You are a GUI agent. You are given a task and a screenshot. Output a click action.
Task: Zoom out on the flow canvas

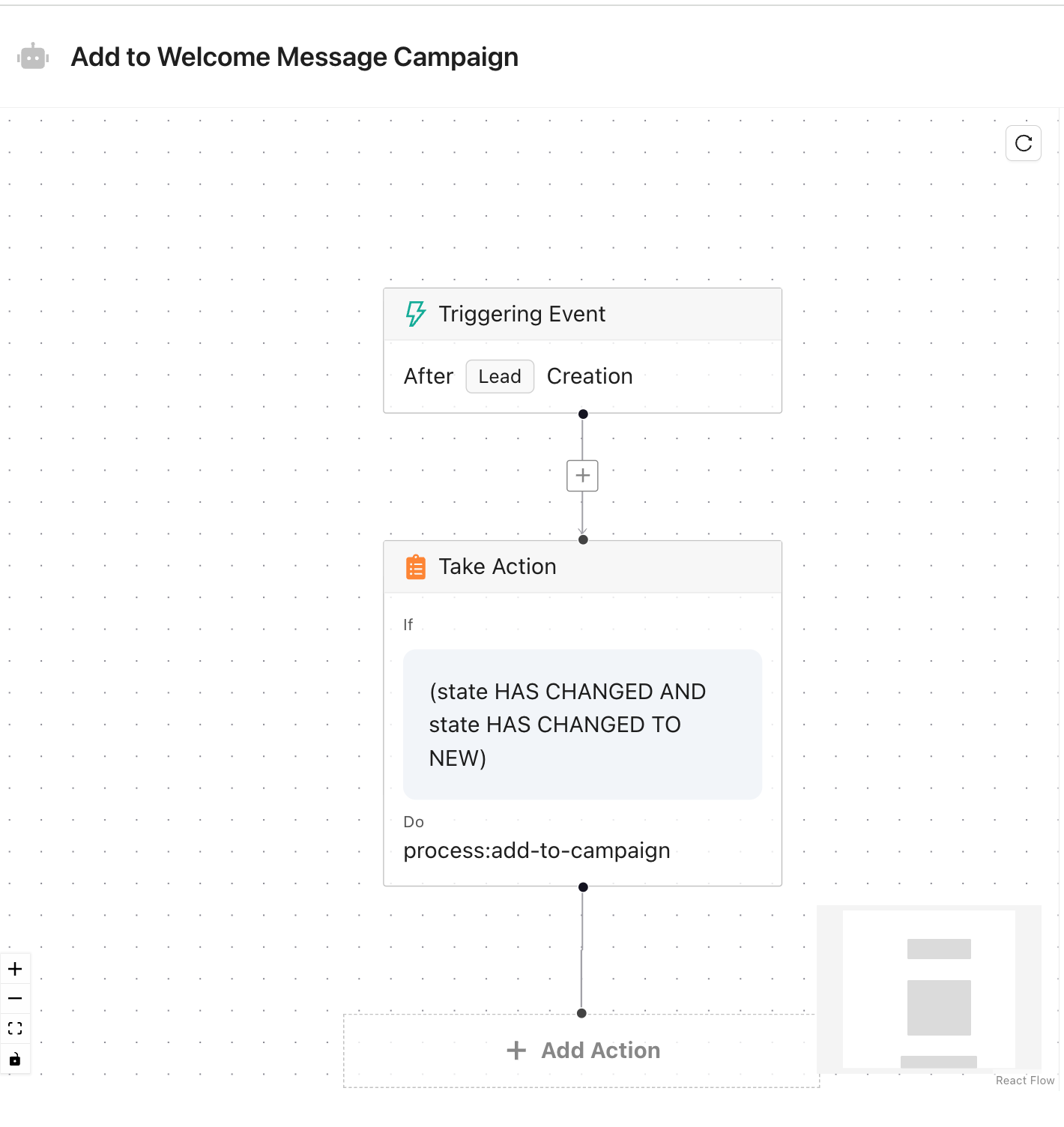pyautogui.click(x=15, y=998)
